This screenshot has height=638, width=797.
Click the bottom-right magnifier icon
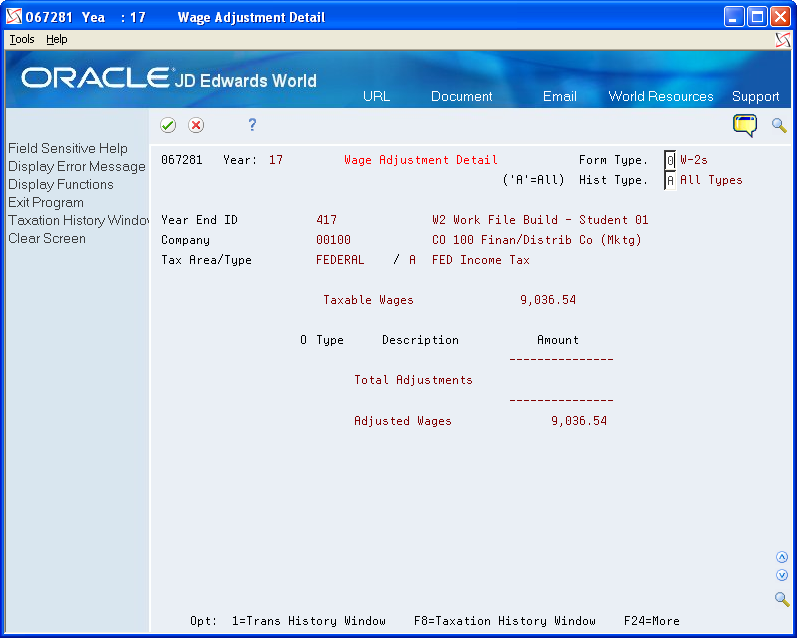coord(782,598)
